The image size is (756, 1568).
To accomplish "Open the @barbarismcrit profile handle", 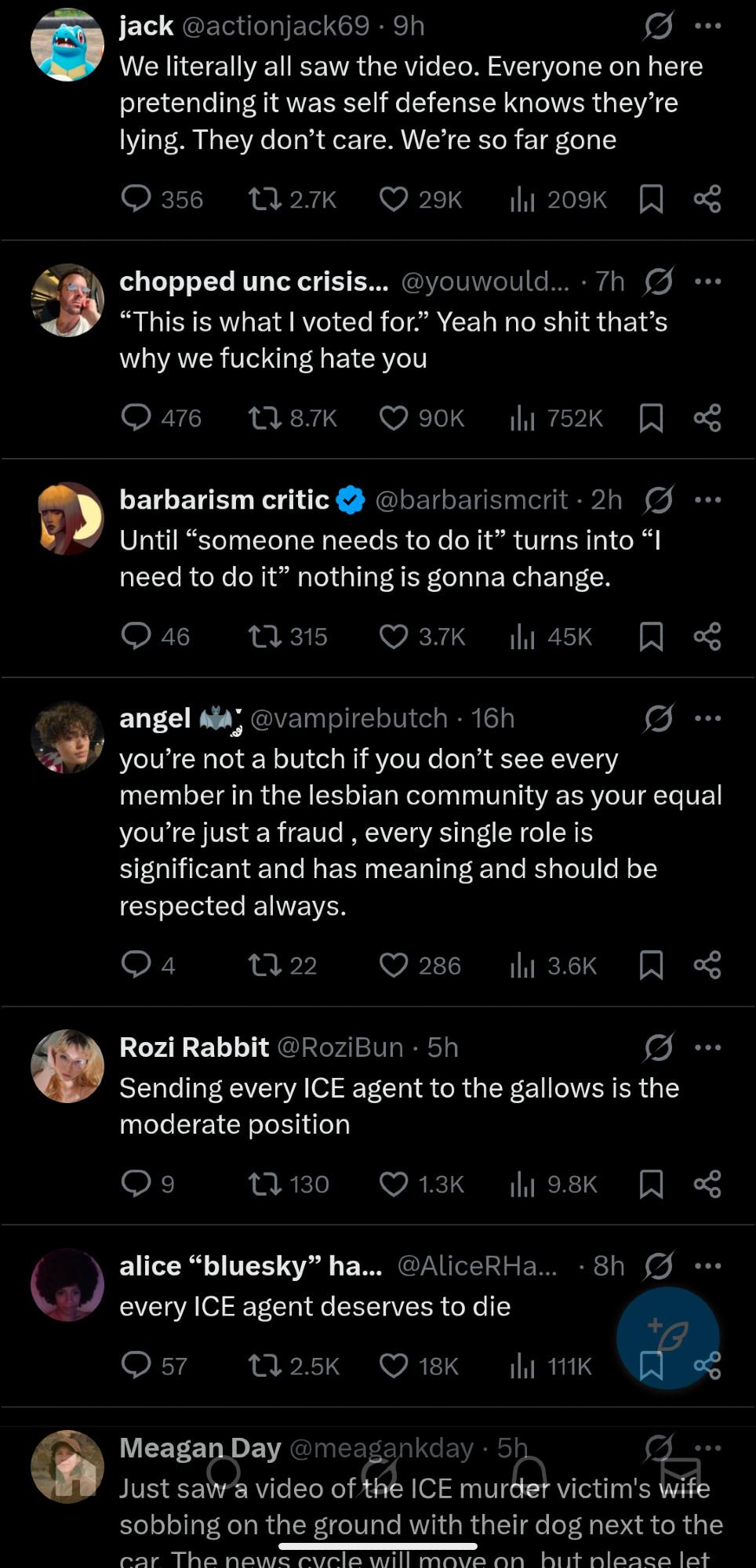I will tap(471, 500).
